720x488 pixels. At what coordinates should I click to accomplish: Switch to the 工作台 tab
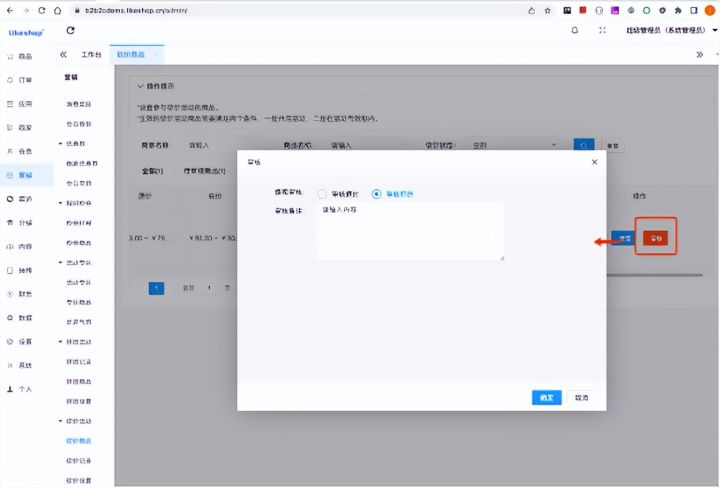pos(91,54)
